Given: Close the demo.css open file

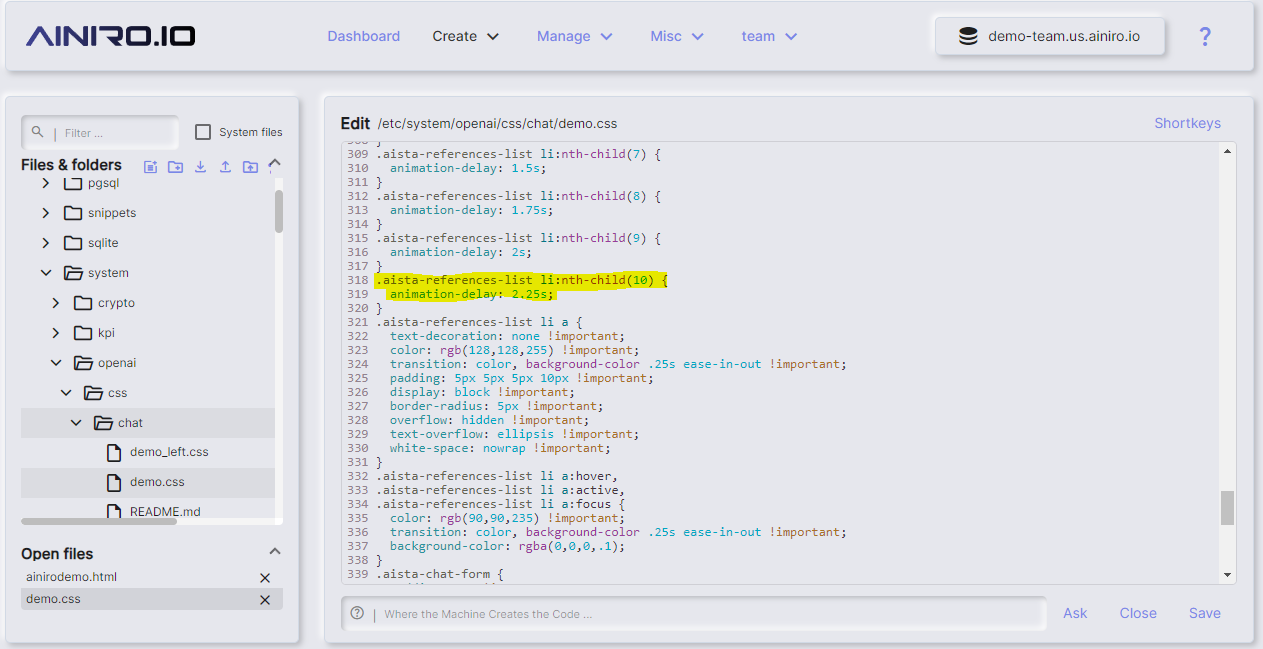Looking at the screenshot, I should pos(265,600).
